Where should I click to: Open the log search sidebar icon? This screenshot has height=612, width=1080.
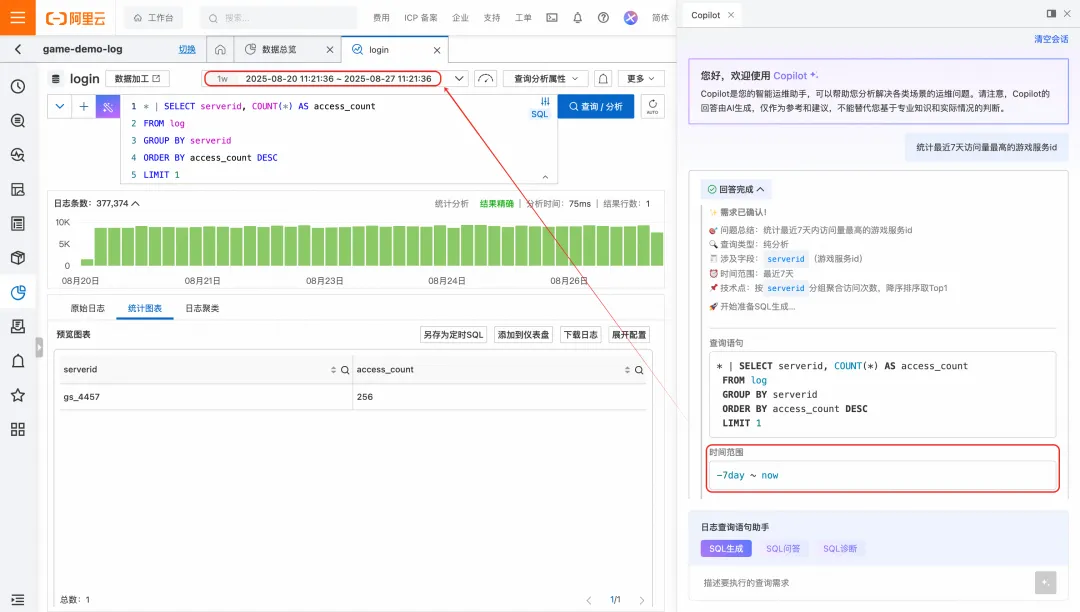click(x=18, y=121)
